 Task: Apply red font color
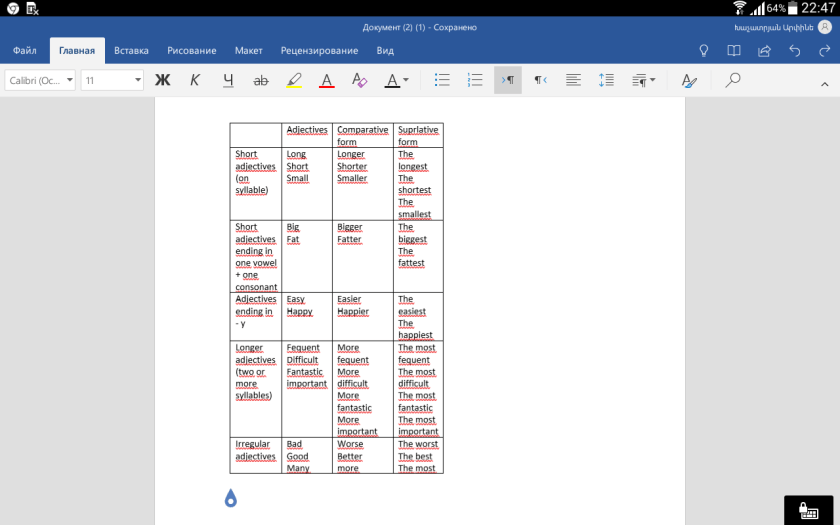coord(326,80)
